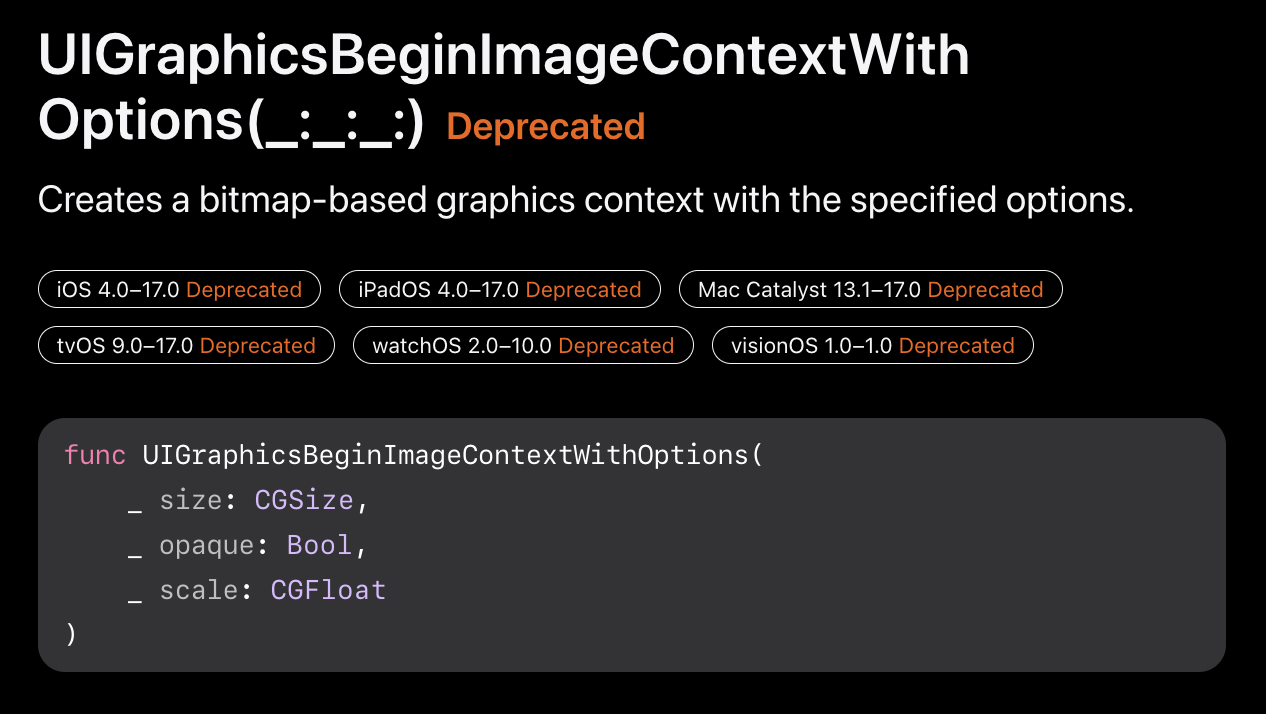Click the visionOS 1.0–1.0 Deprecated badge

(x=873, y=346)
